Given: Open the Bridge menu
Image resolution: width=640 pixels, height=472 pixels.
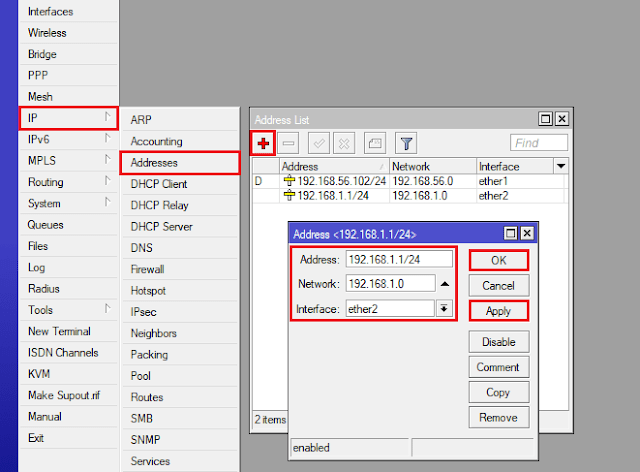Looking at the screenshot, I should click(x=69, y=54).
